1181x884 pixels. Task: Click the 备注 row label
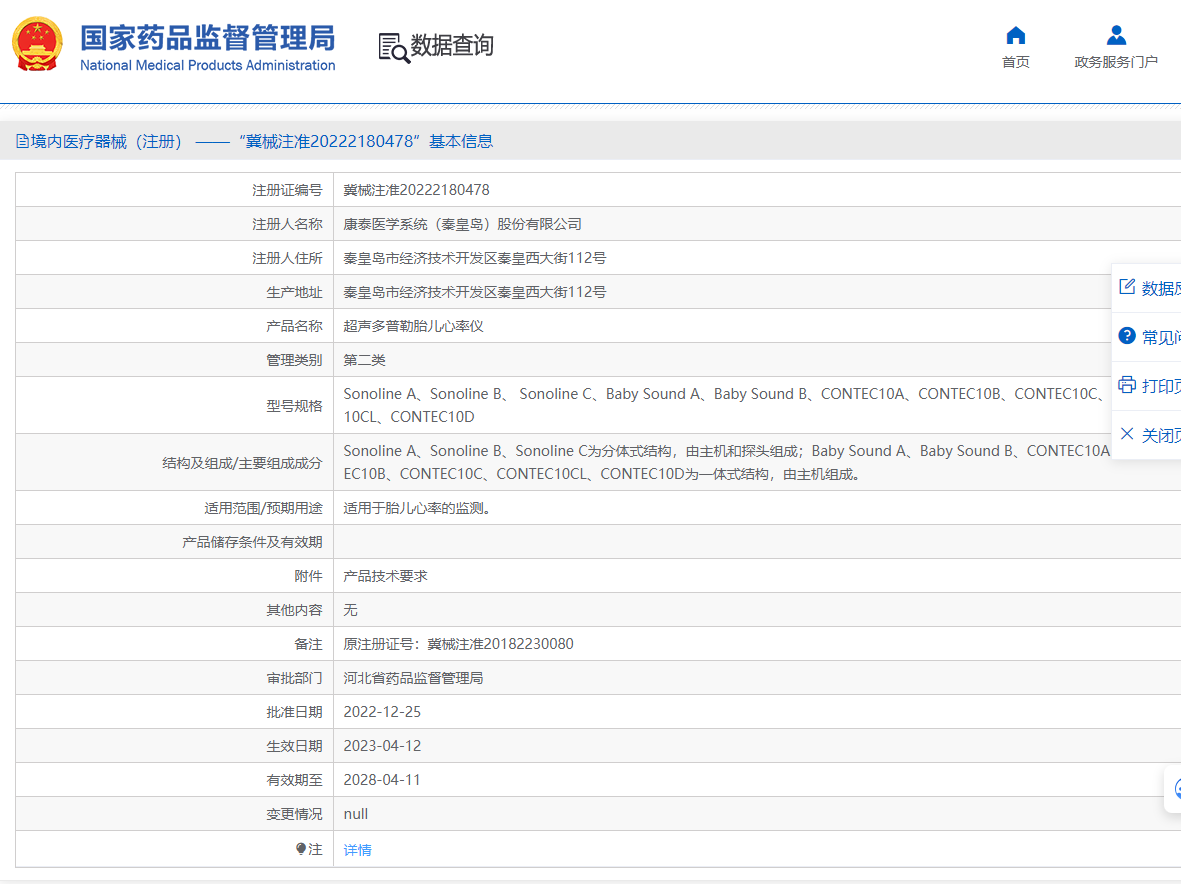point(308,644)
